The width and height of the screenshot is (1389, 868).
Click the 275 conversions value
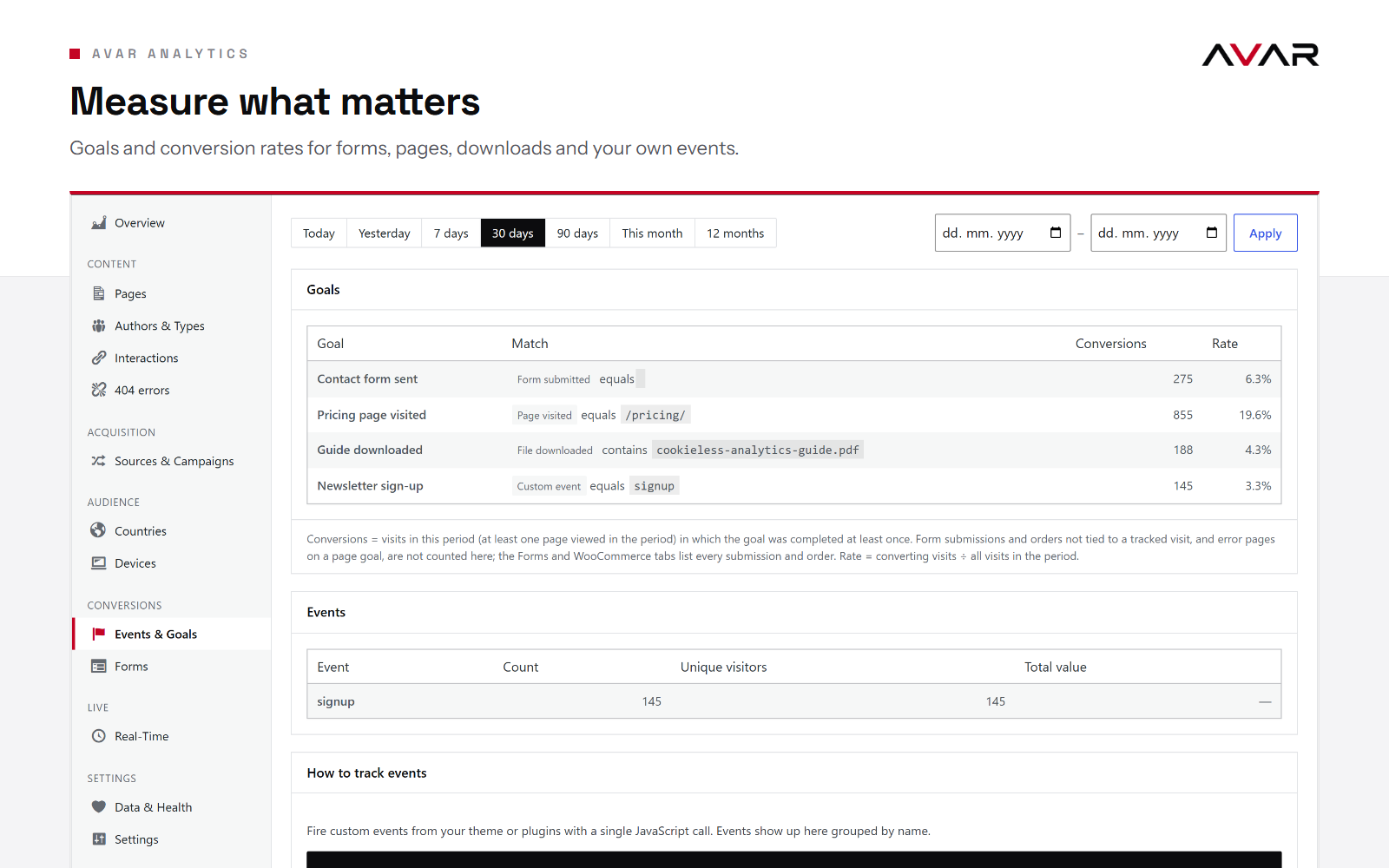coord(1182,378)
